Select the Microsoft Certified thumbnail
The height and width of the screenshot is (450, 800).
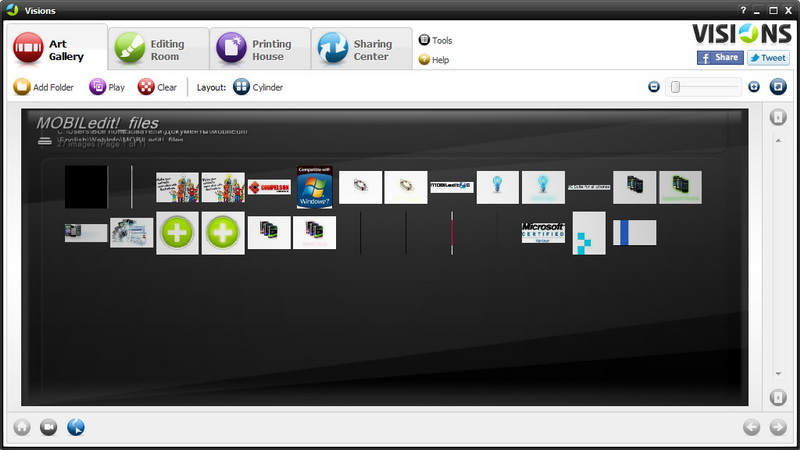(543, 233)
